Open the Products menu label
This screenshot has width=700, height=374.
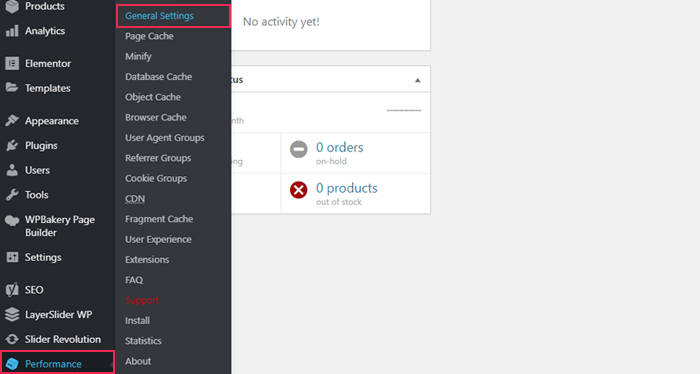pyautogui.click(x=45, y=6)
